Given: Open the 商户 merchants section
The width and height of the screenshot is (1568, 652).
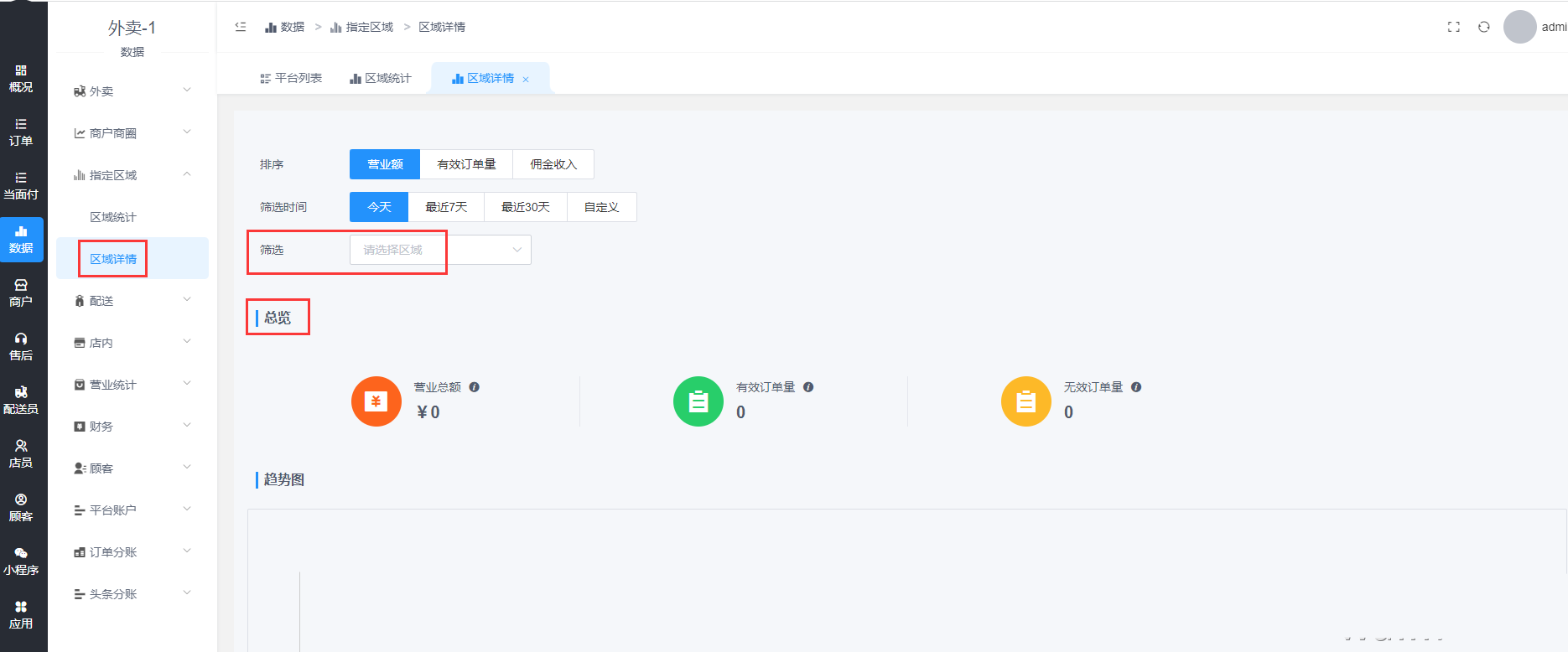Looking at the screenshot, I should pos(21,293).
